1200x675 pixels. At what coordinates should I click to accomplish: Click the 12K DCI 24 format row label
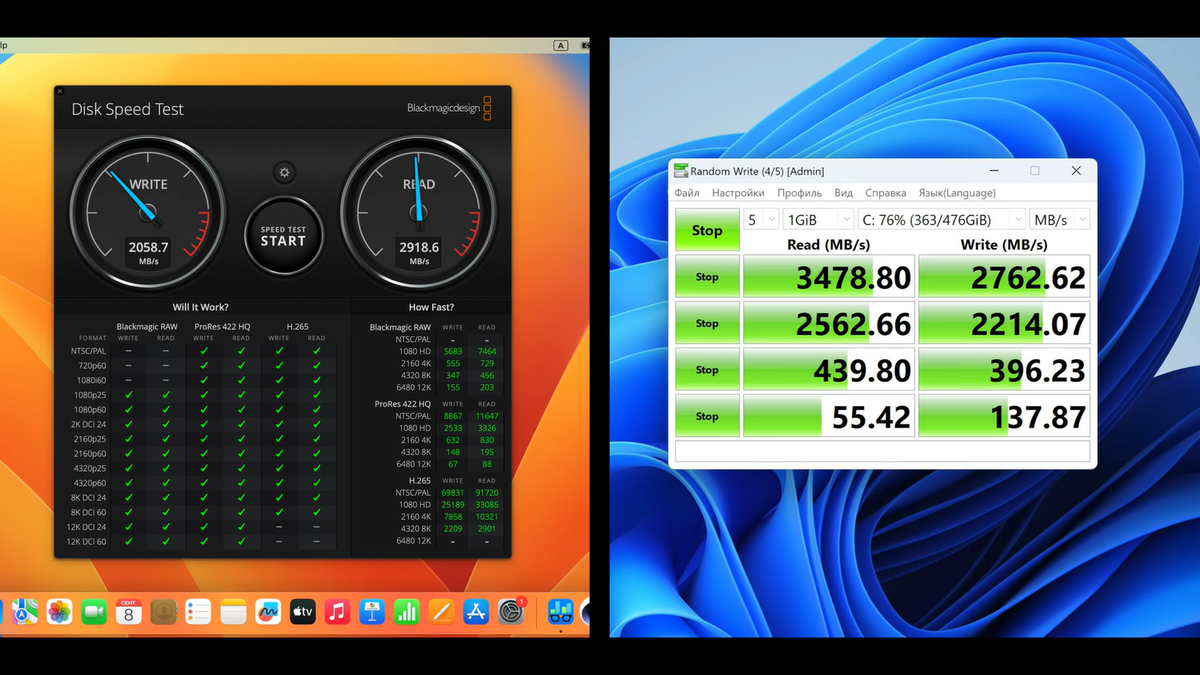point(87,527)
